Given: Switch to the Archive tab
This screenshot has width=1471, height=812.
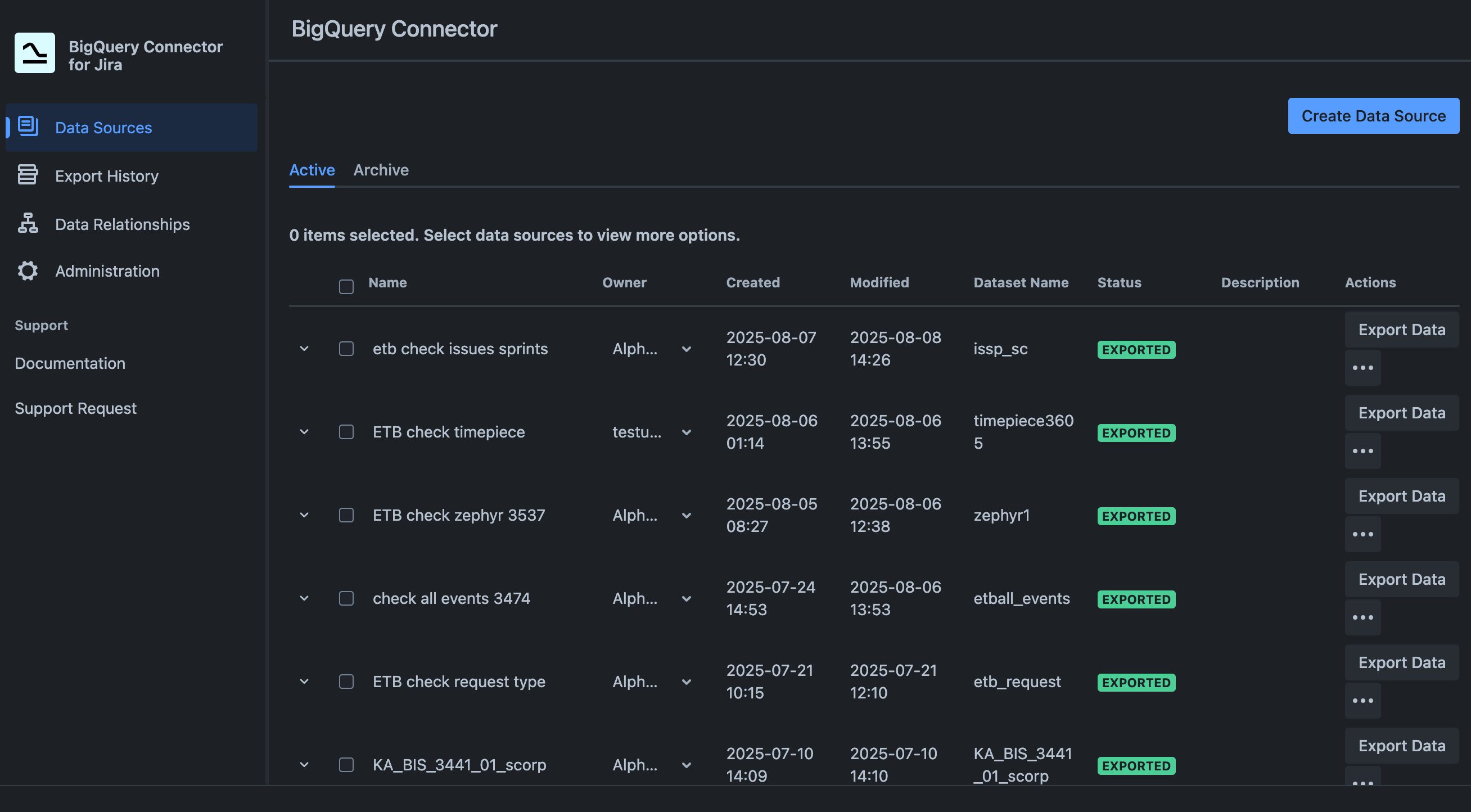Looking at the screenshot, I should tap(381, 170).
